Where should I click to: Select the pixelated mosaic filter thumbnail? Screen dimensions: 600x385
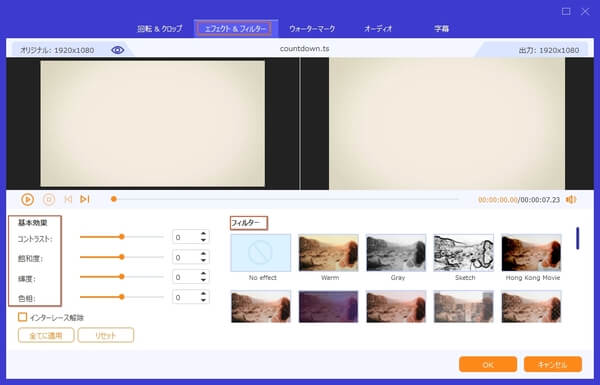coord(464,307)
